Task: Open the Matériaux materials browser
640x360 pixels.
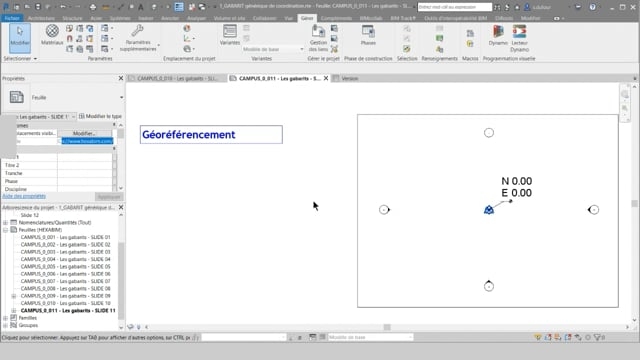Action: click(x=52, y=35)
